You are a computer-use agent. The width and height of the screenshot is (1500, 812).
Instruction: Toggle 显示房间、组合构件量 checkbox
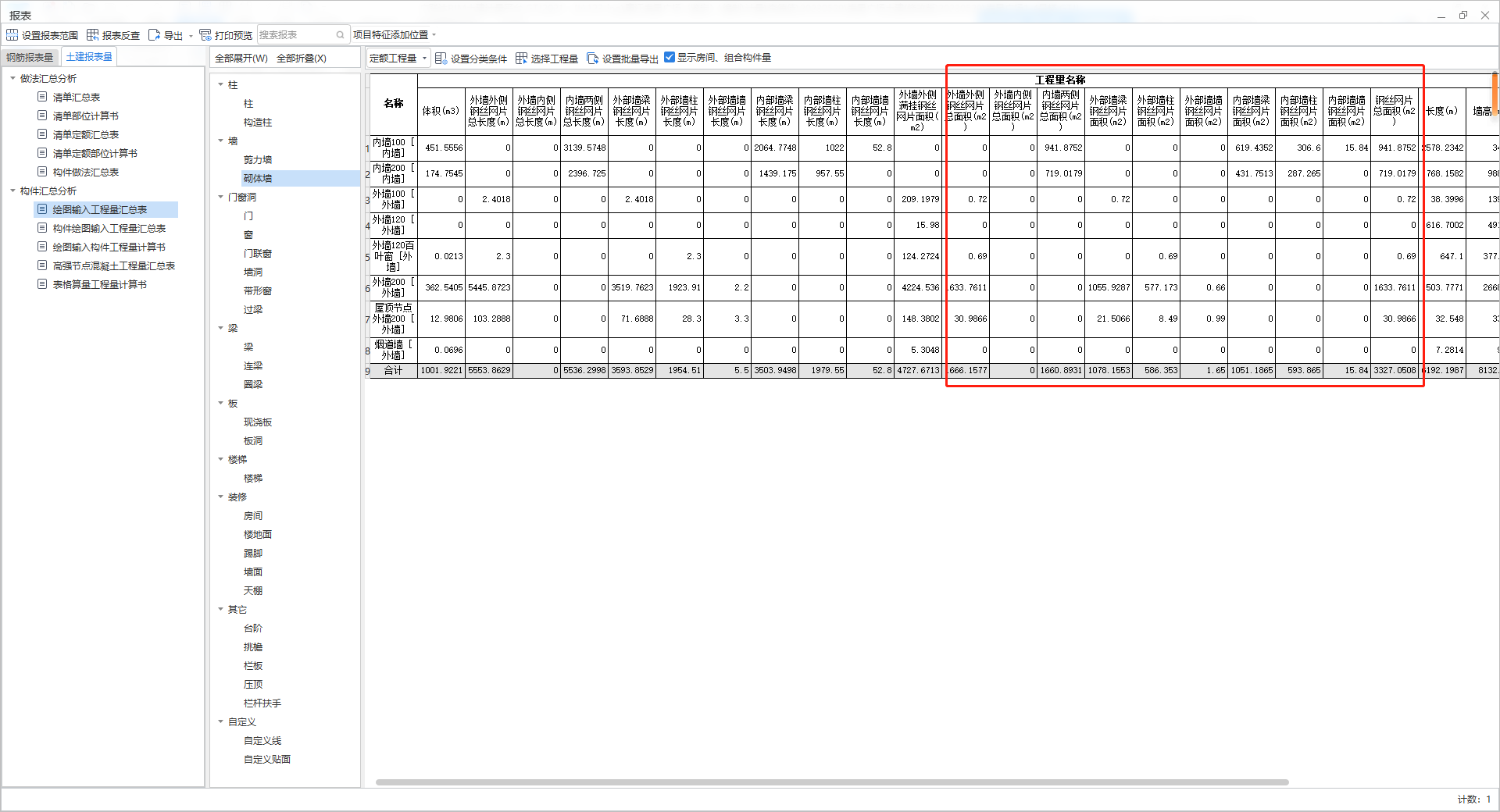click(670, 57)
